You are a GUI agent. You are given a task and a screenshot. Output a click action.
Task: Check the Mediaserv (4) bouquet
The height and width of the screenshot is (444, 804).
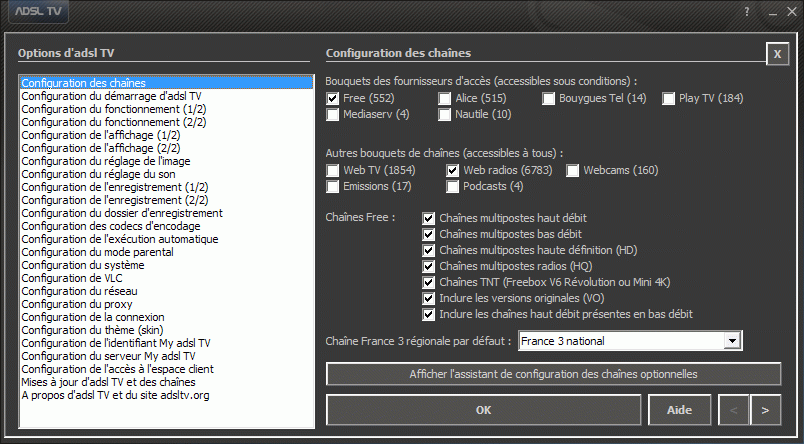point(332,114)
